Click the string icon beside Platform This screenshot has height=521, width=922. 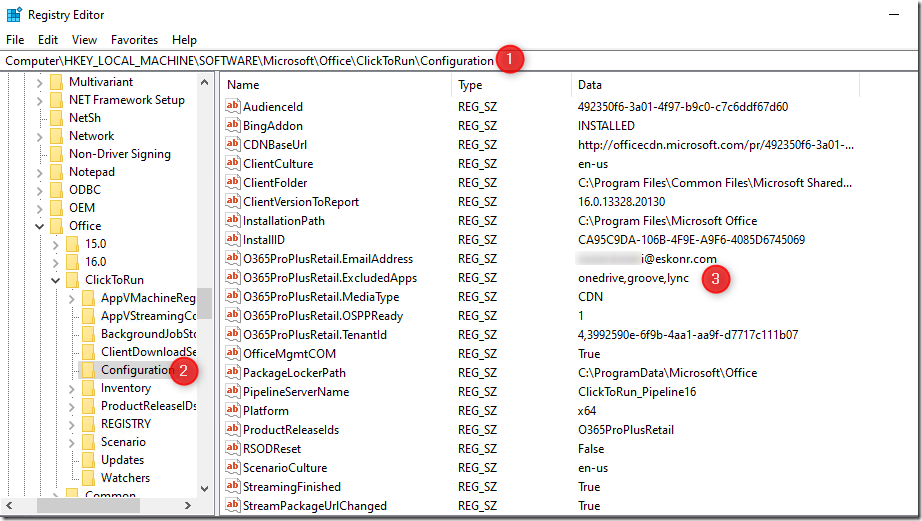(233, 410)
